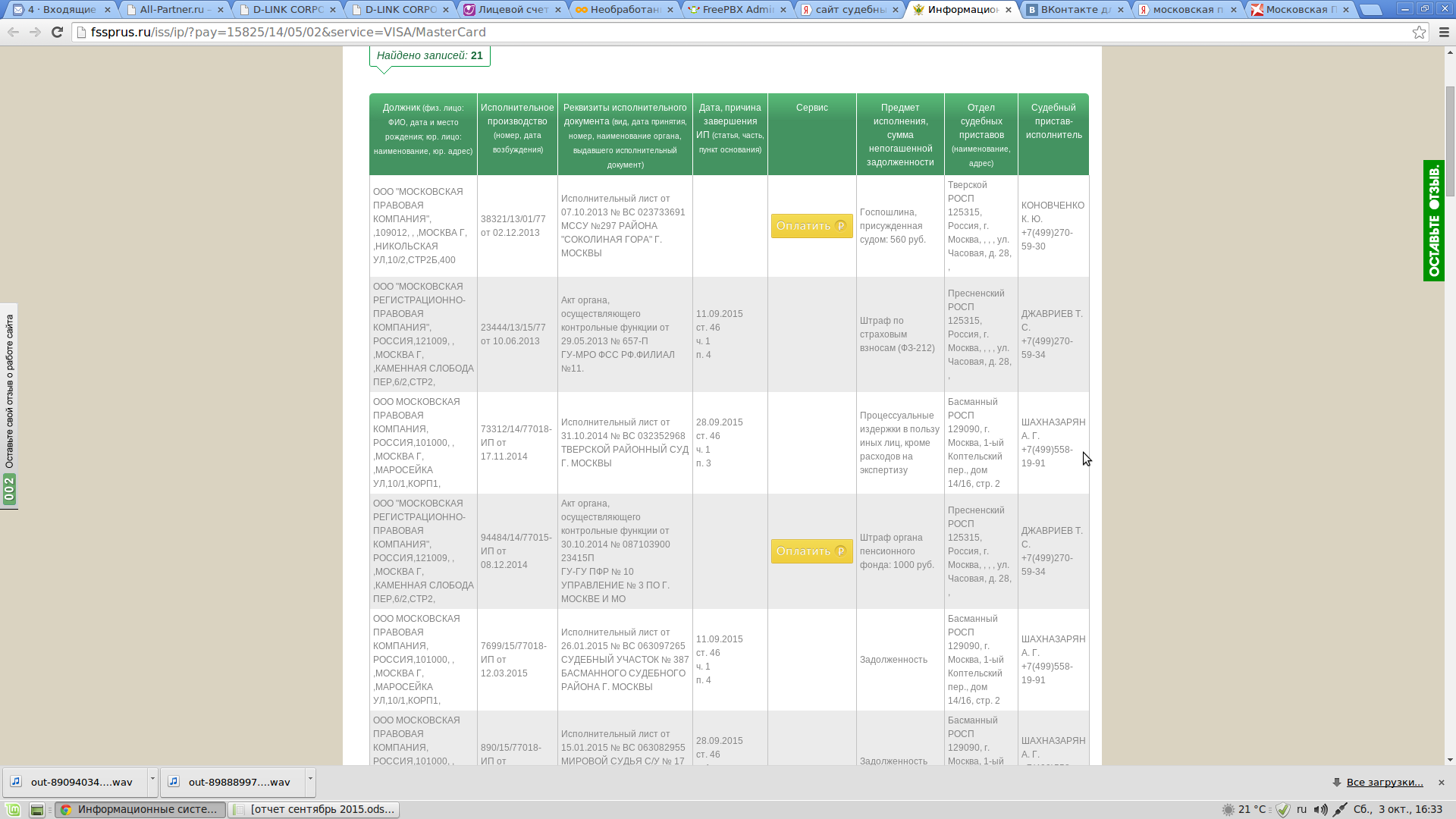Click the volume speaker icon in system tray
This screenshot has width=1456, height=819.
pos(1320,809)
